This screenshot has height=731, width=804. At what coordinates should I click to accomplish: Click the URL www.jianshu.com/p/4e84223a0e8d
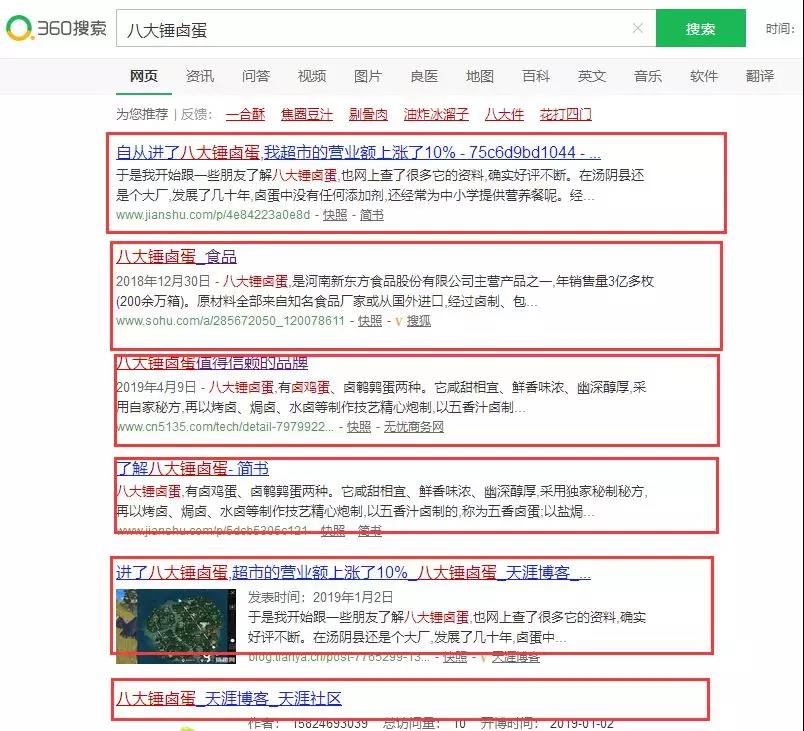click(x=213, y=215)
